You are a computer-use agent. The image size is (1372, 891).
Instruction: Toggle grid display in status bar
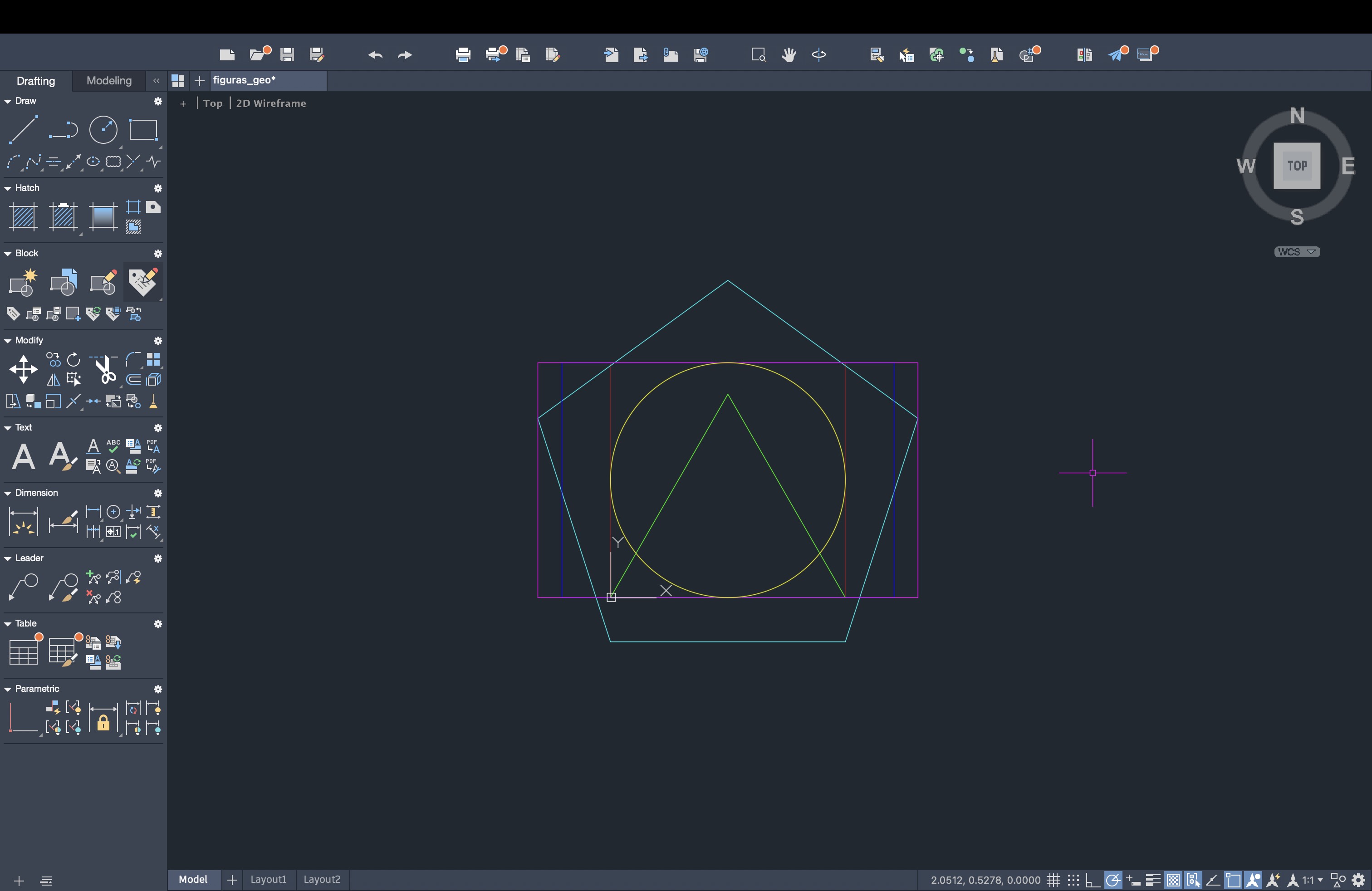[x=1054, y=880]
